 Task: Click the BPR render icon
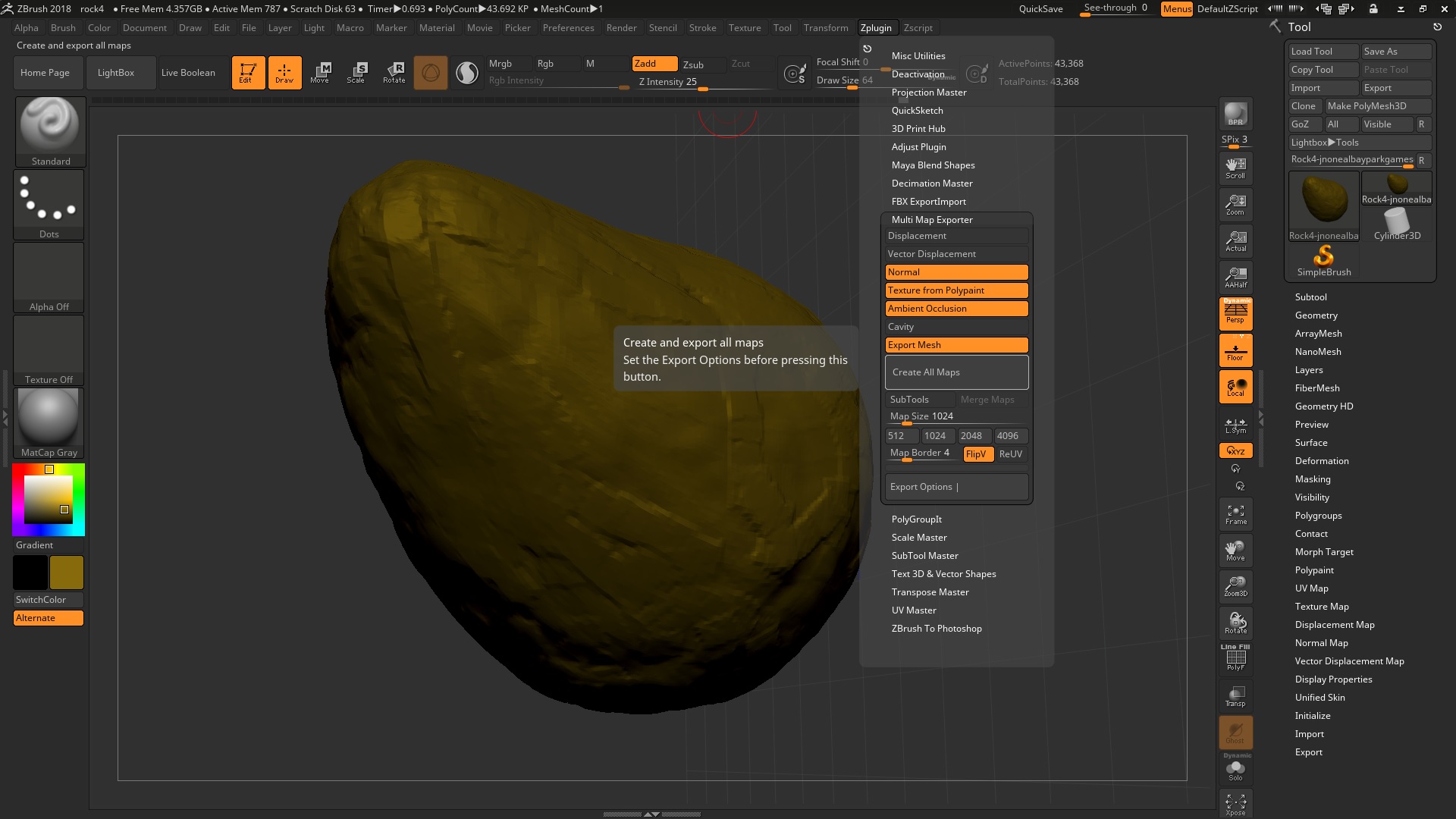tap(1235, 114)
